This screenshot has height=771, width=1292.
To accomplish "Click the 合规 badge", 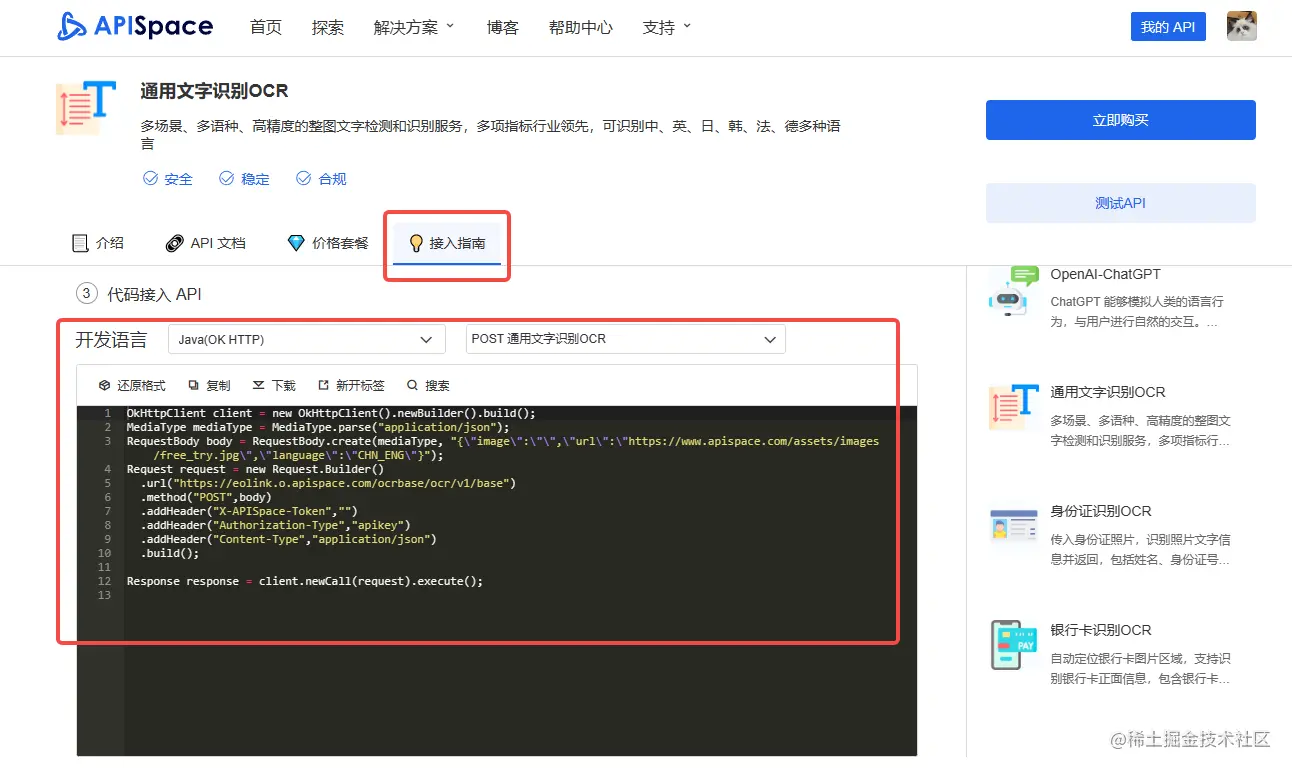I will [321, 179].
